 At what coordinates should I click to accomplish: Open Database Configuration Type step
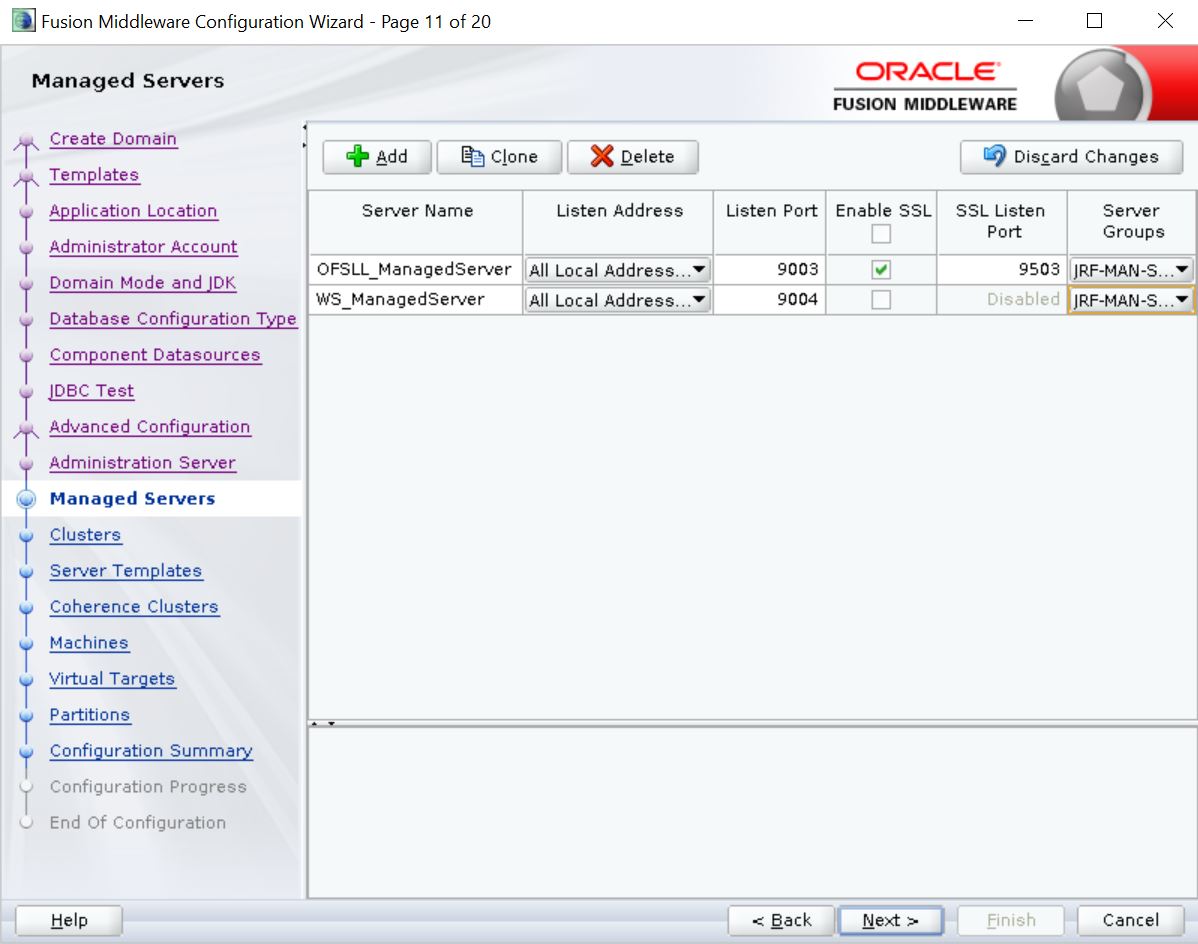[x=173, y=318]
